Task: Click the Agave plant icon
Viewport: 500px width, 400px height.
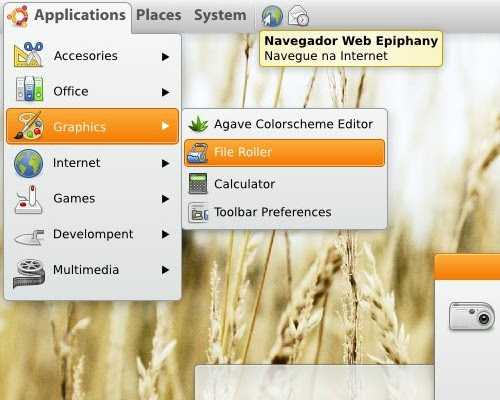Action: click(198, 124)
